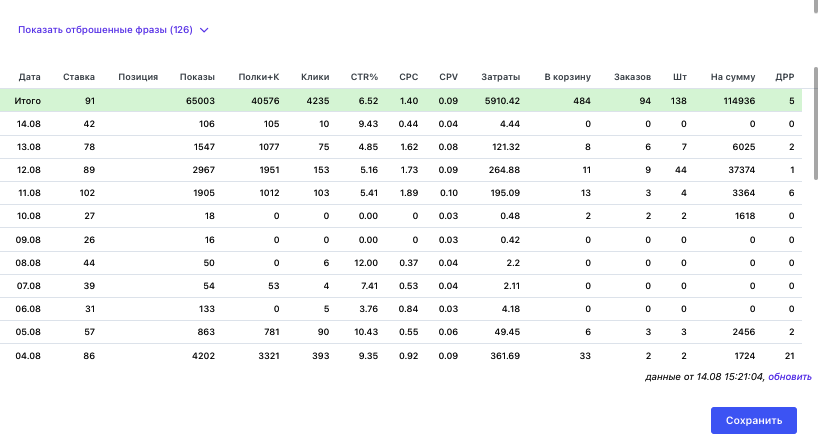This screenshot has height=434, width=818.
Task: Click the В корзину column header
Action: (x=568, y=77)
